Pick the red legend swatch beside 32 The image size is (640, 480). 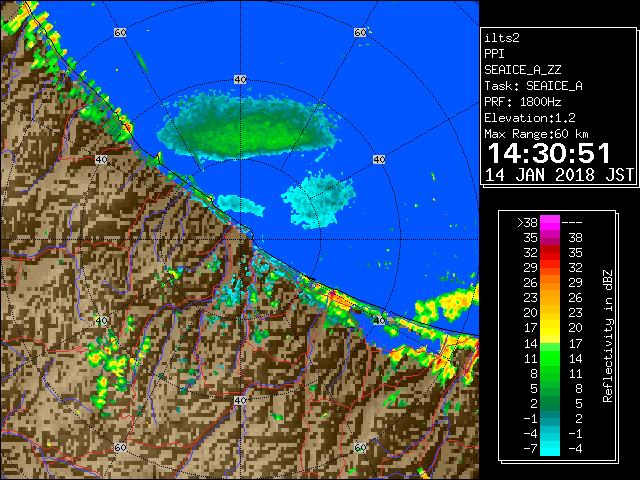click(550, 253)
